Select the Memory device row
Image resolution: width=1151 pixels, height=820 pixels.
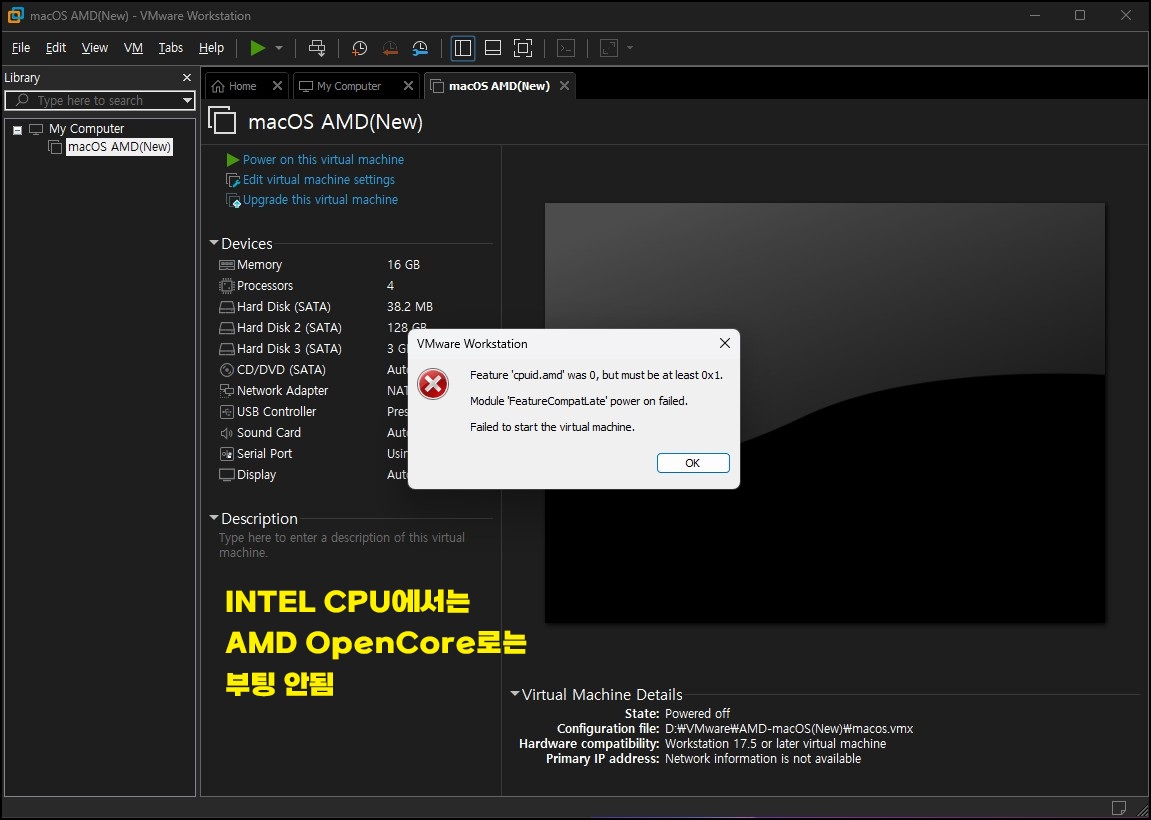[x=355, y=265]
